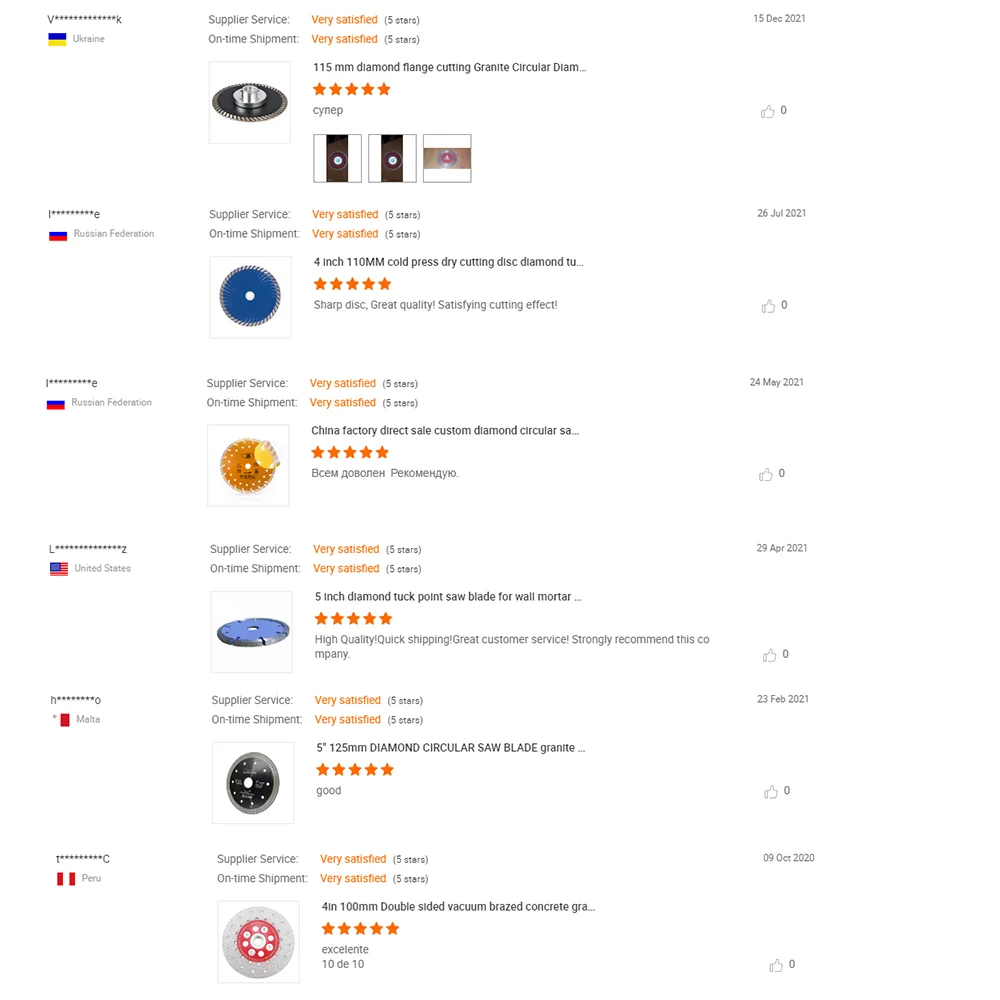Click the United States flag icon
The width and height of the screenshot is (1000, 1000).
pos(59,568)
